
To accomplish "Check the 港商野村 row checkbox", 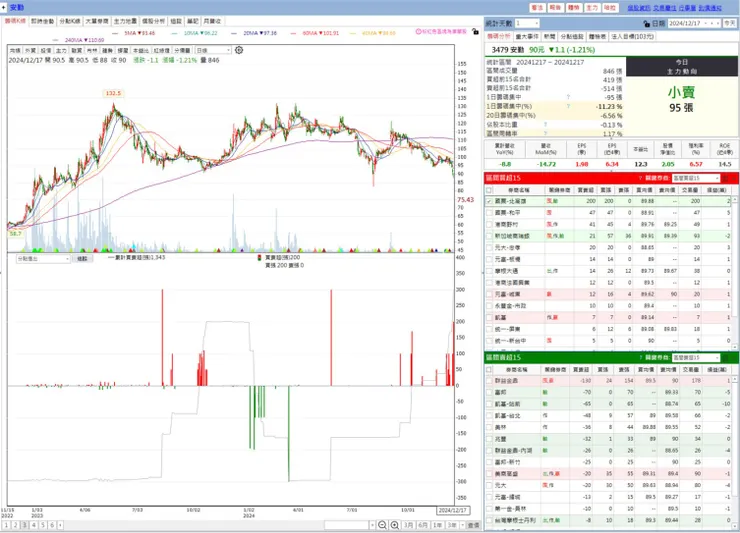I will pos(489,225).
